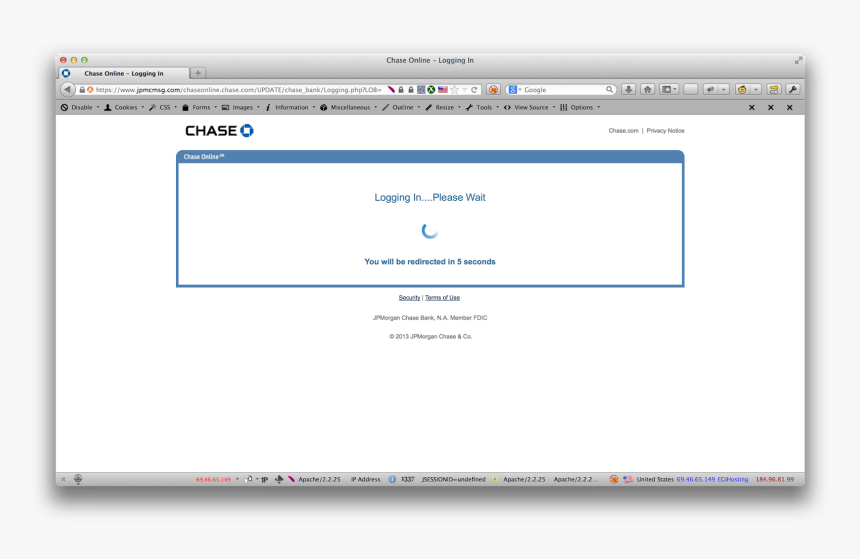Expand the Forms dropdown menu
Image resolution: width=860 pixels, height=559 pixels.
click(200, 107)
